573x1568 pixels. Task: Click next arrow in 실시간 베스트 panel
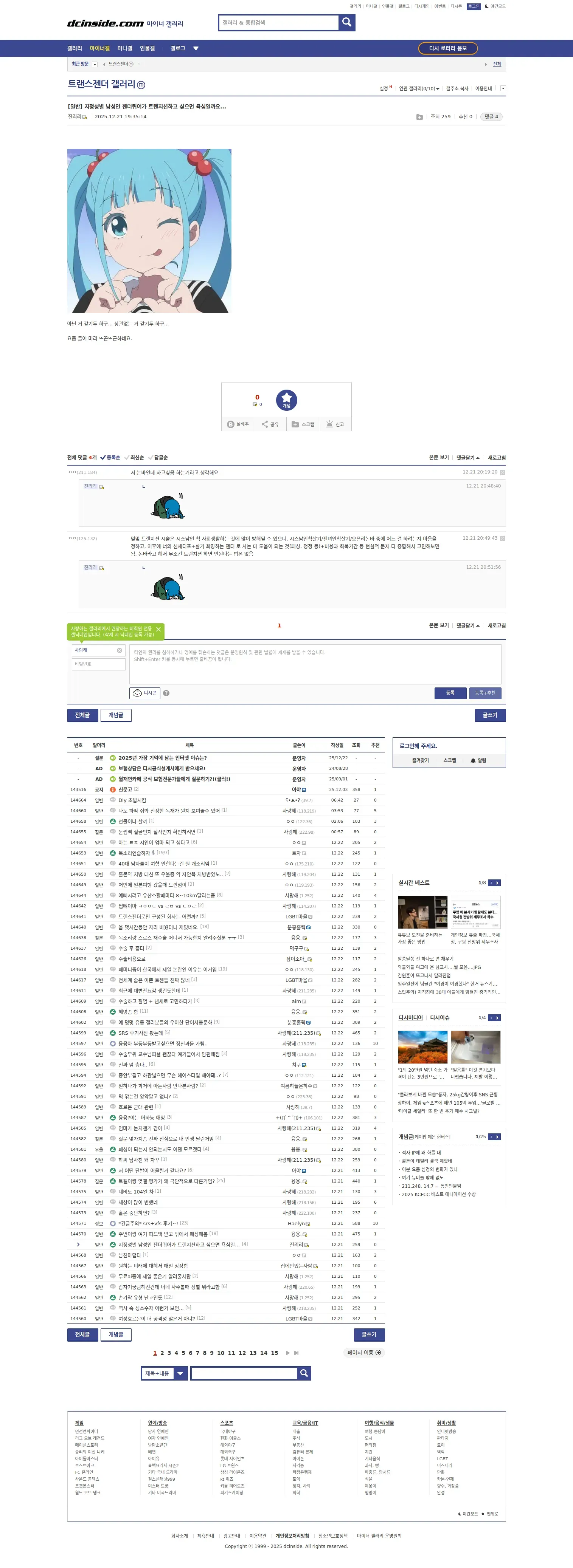tap(497, 882)
